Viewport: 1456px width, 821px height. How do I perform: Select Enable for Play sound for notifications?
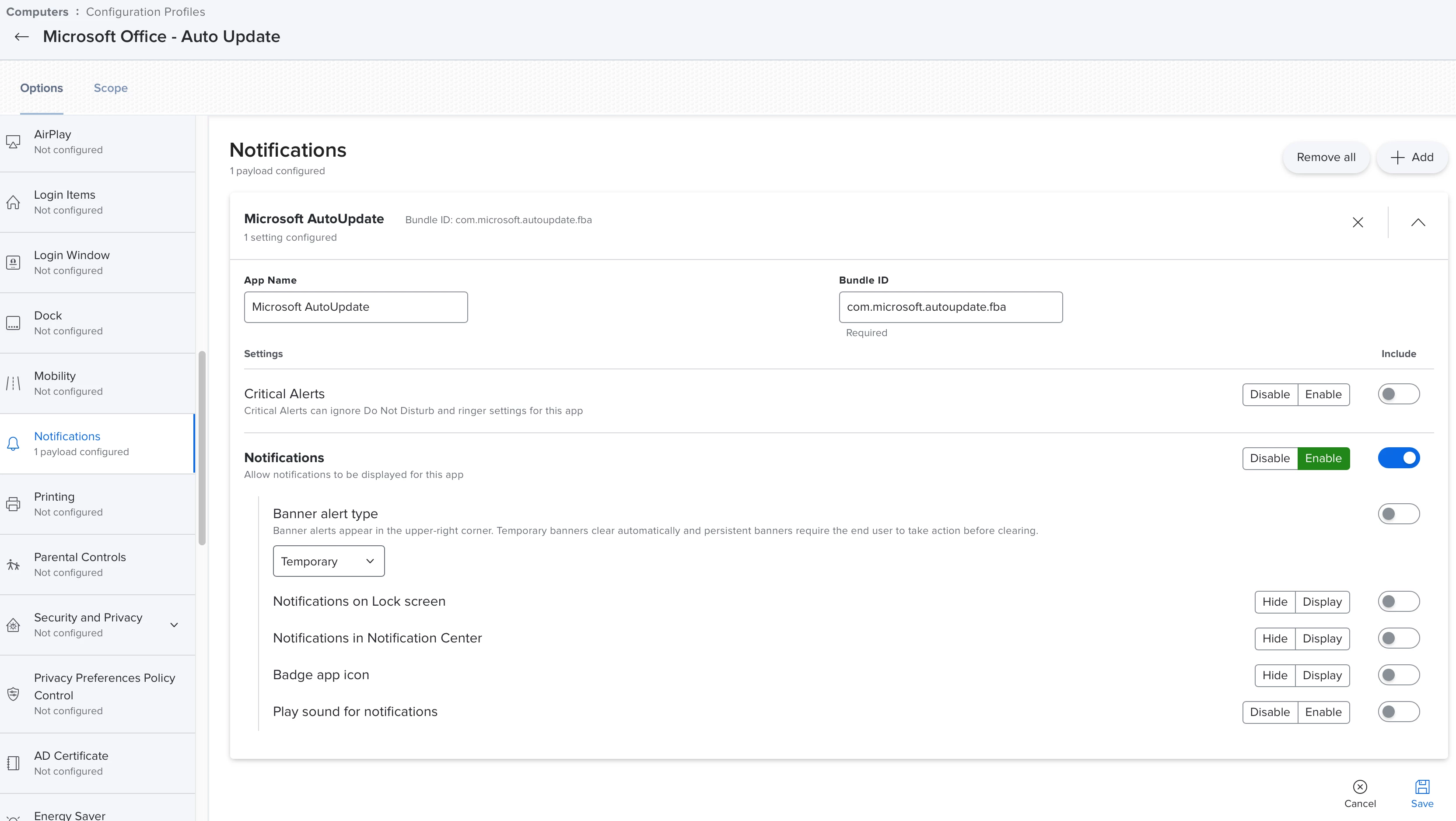[x=1323, y=712]
